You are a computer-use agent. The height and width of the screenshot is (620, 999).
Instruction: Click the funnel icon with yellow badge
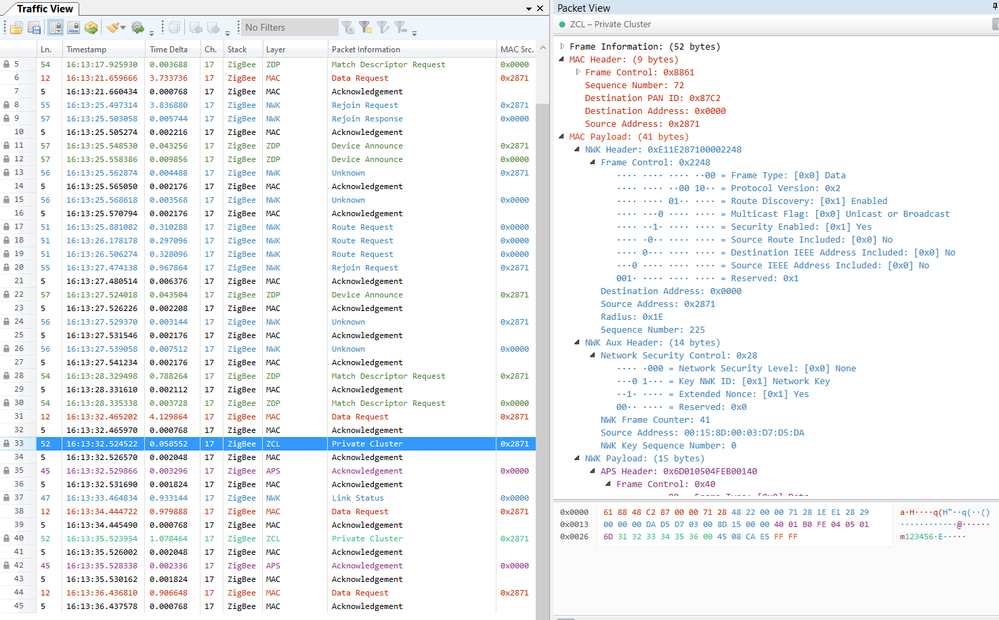point(365,28)
